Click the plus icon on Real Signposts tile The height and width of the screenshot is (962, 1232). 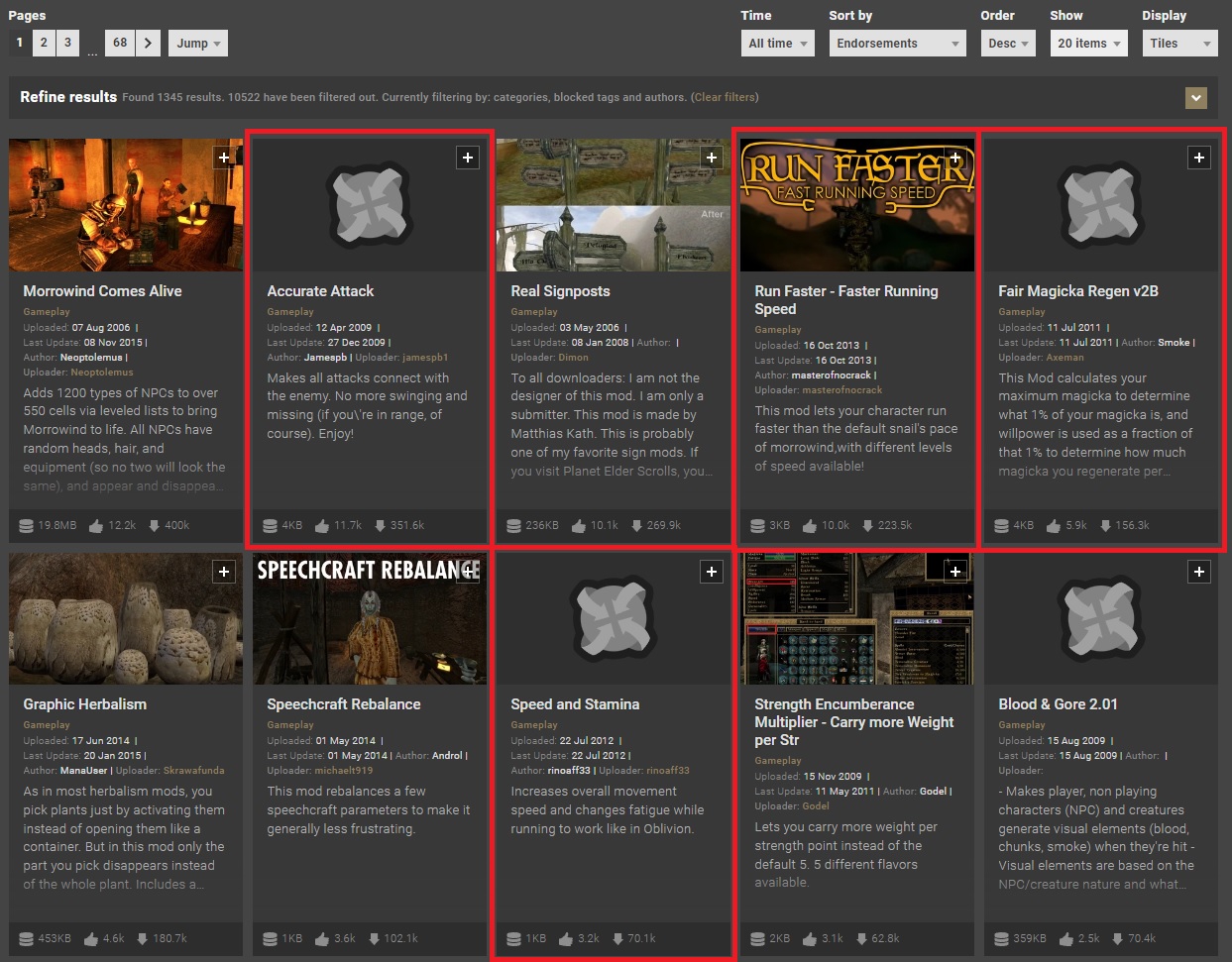click(712, 158)
